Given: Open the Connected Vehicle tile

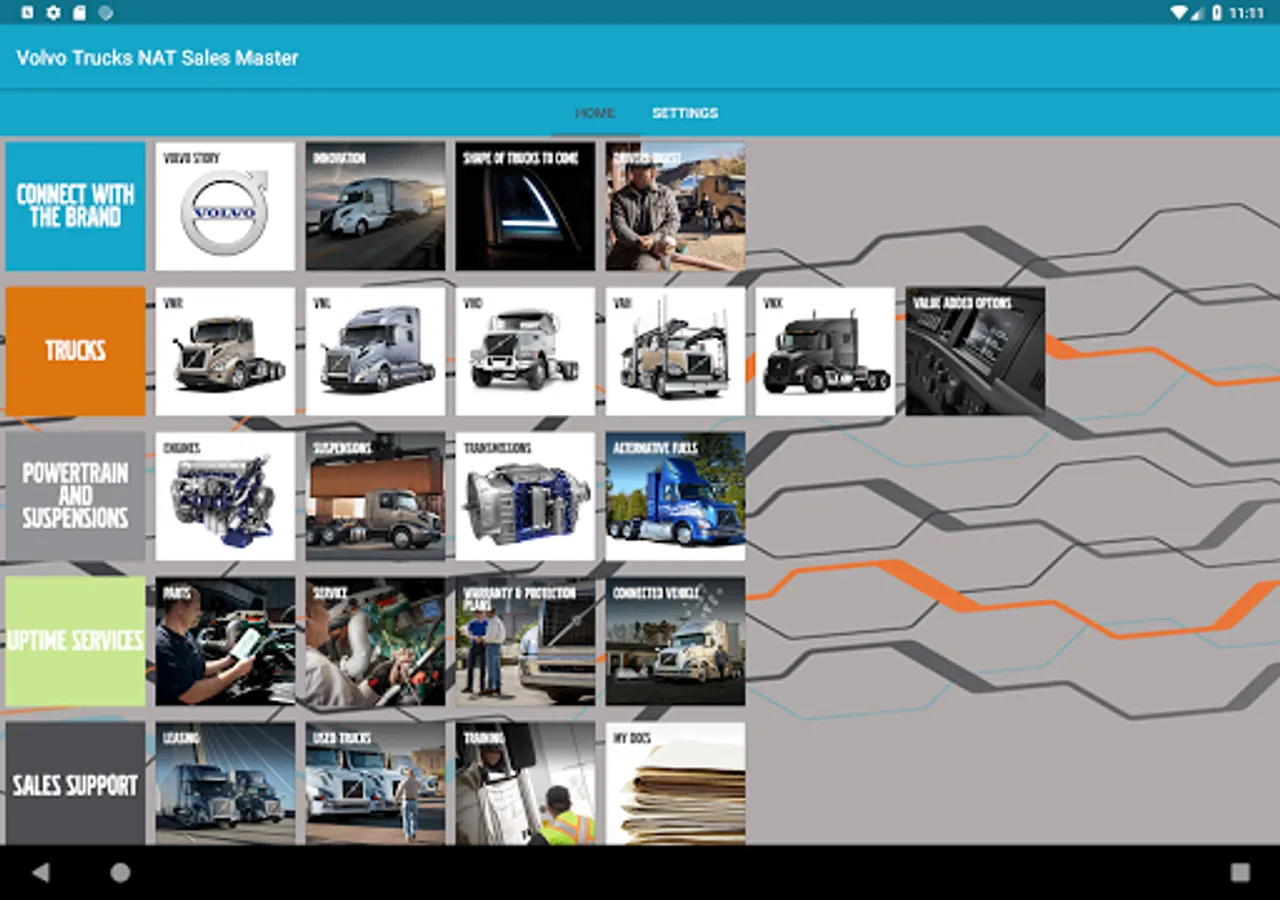Looking at the screenshot, I should [675, 641].
